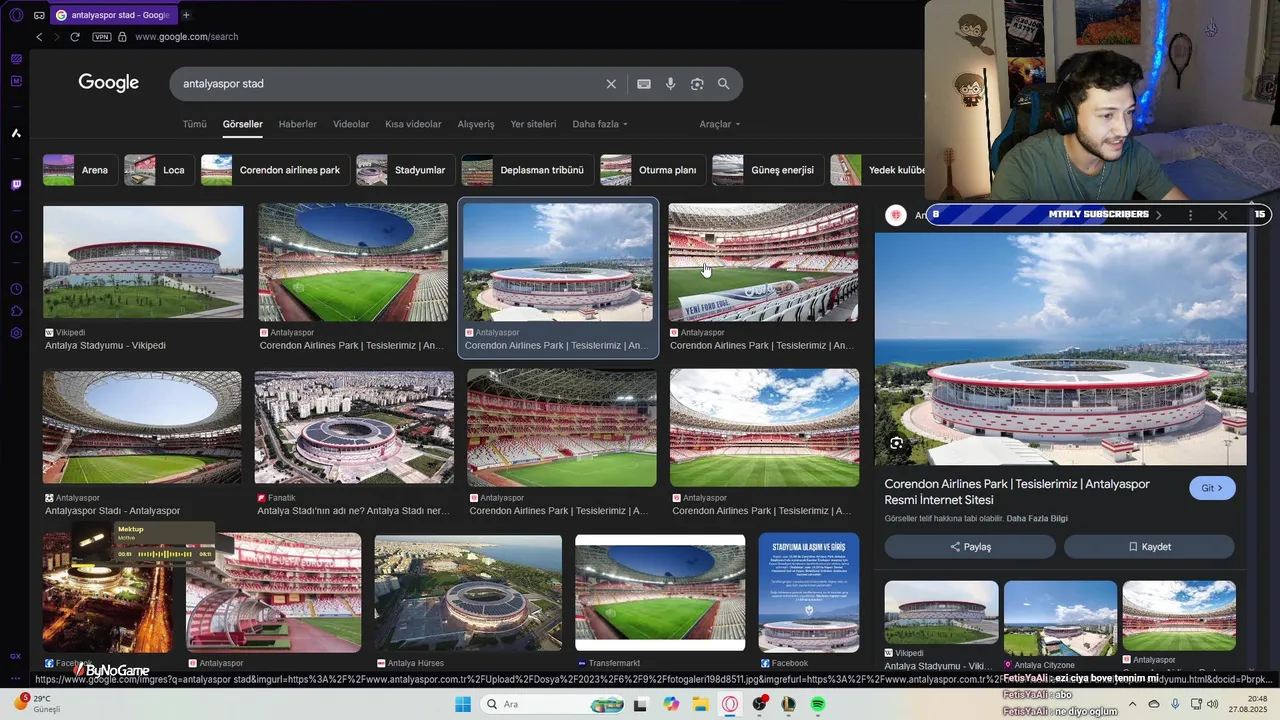Screen dimensions: 1280x720
Task: Close the monthly subscribers overlay with X
Action: click(x=1222, y=215)
